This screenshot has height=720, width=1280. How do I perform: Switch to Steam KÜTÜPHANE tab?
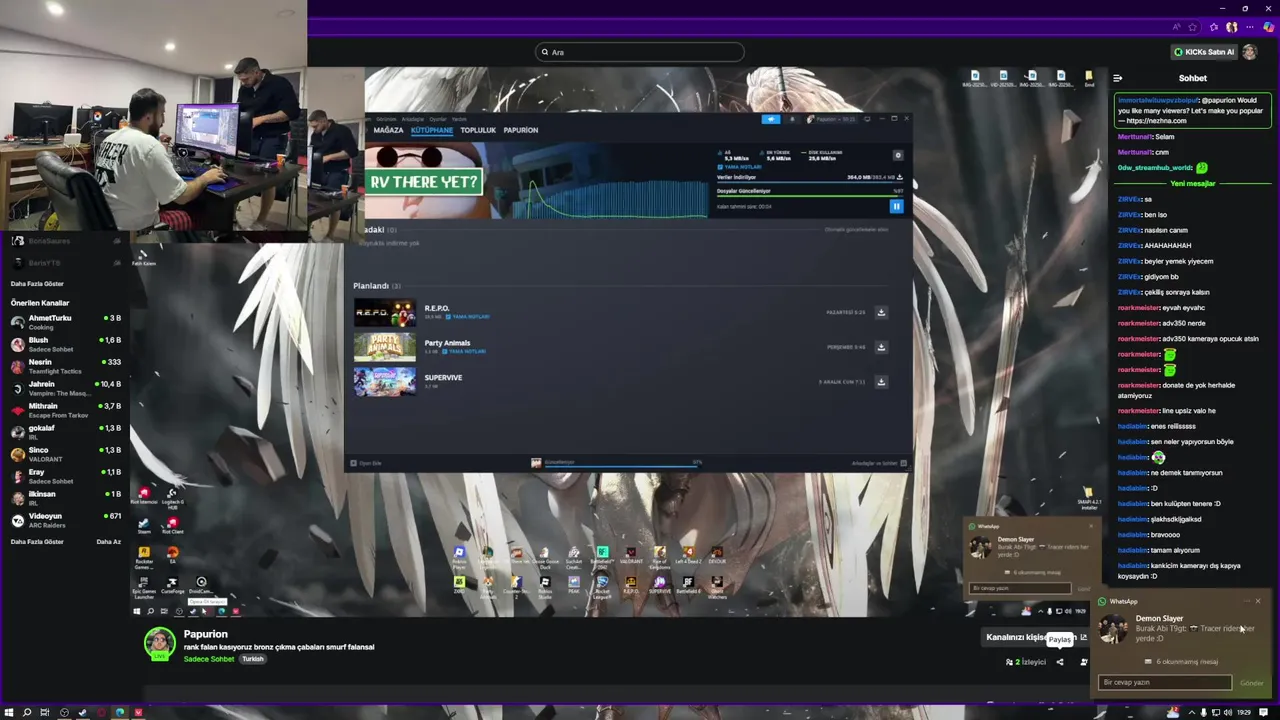[x=432, y=130]
